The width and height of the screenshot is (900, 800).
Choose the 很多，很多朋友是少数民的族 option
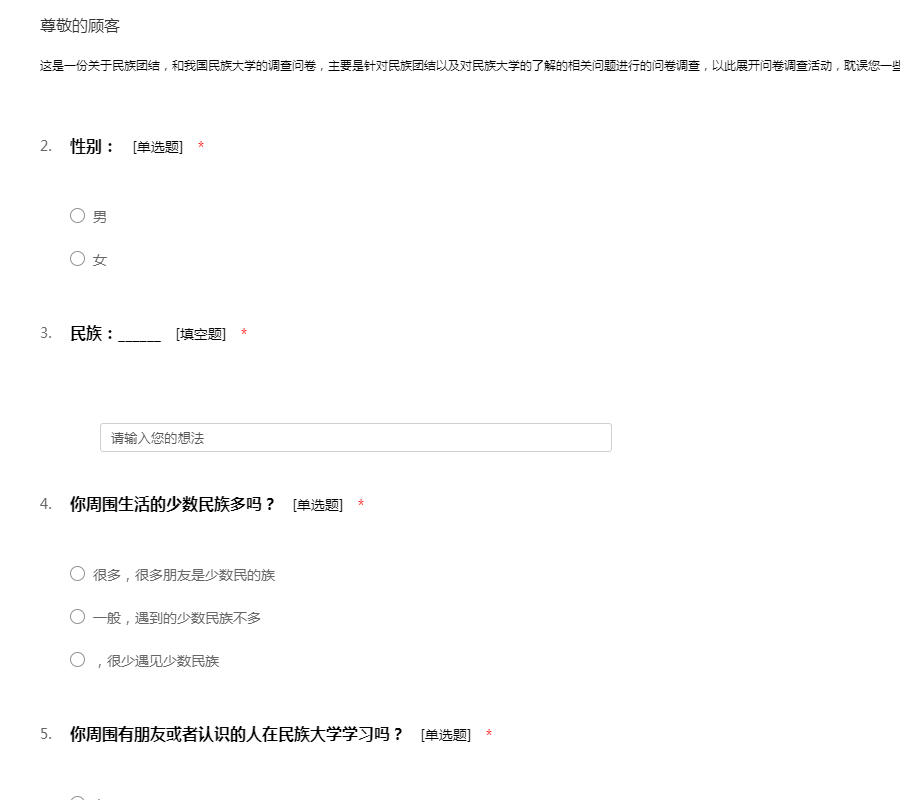pos(77,574)
